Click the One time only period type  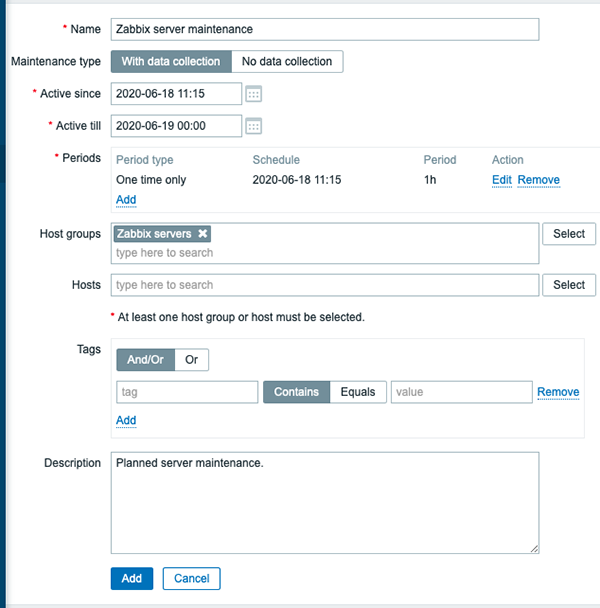(x=151, y=180)
